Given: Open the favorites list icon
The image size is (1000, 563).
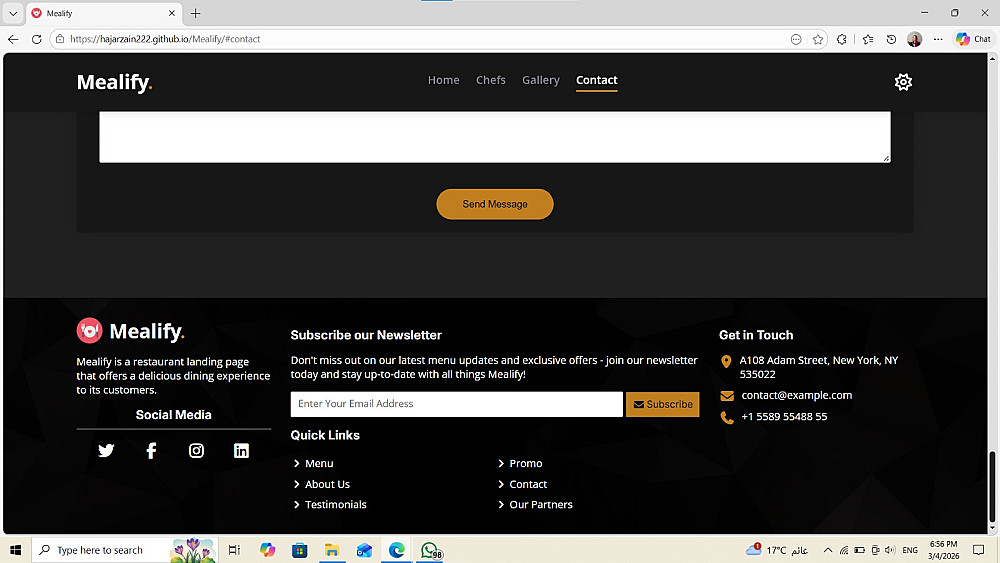Looking at the screenshot, I should pyautogui.click(x=868, y=40).
